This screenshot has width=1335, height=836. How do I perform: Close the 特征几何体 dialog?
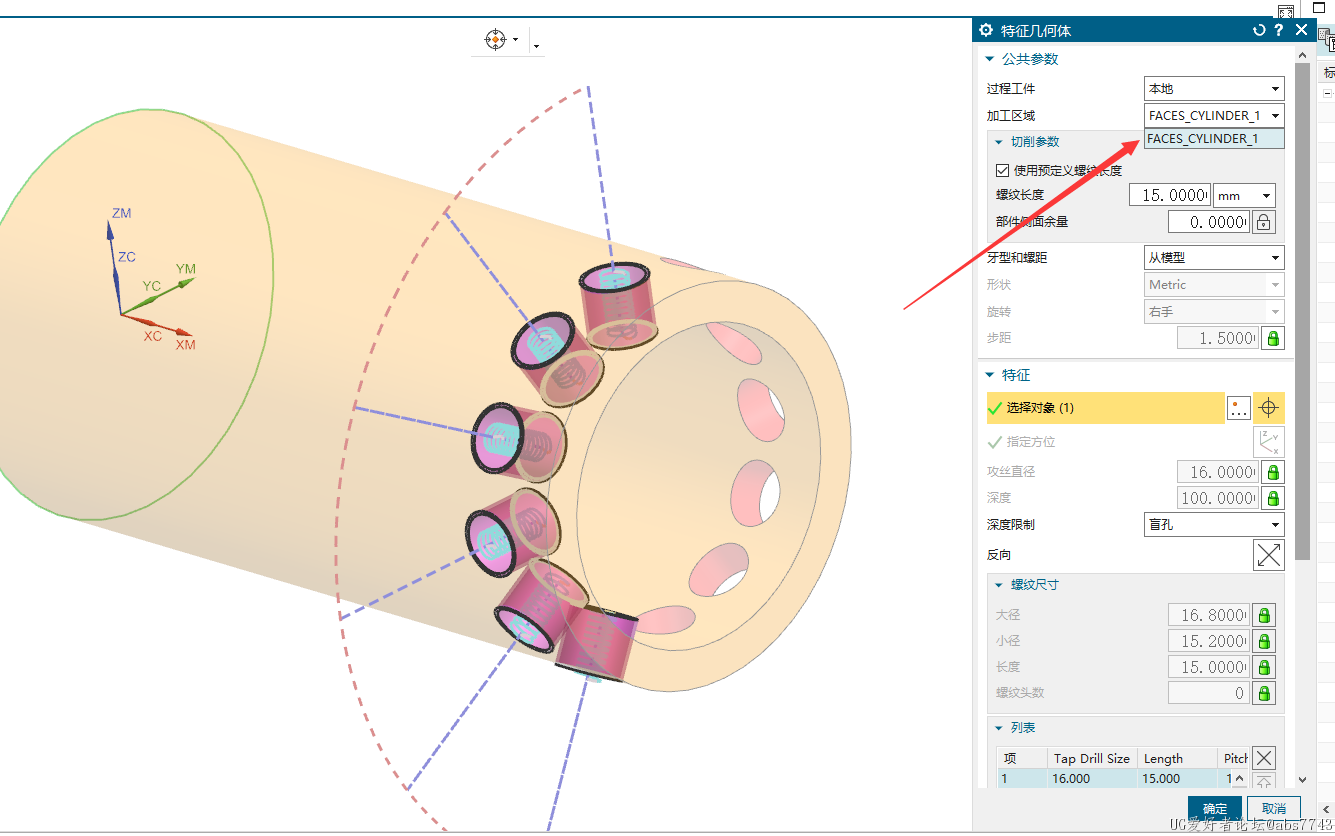[x=1301, y=30]
